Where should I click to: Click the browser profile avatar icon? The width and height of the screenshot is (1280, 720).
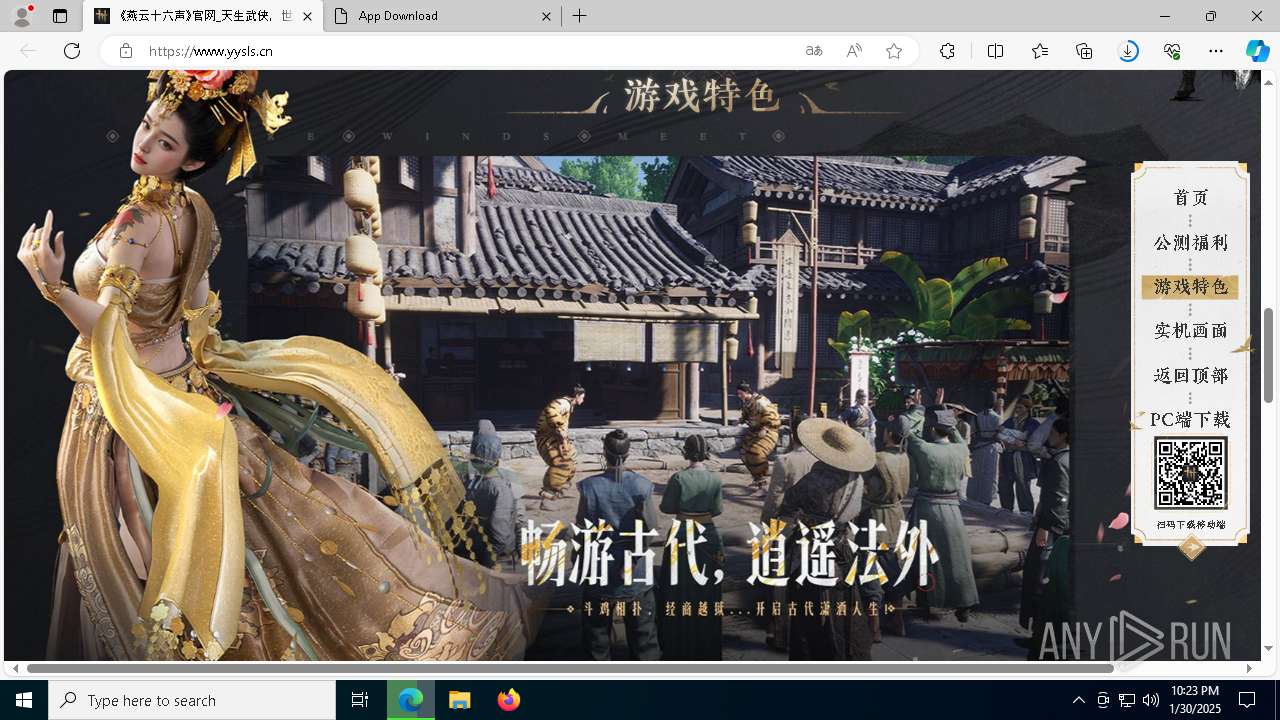22,16
